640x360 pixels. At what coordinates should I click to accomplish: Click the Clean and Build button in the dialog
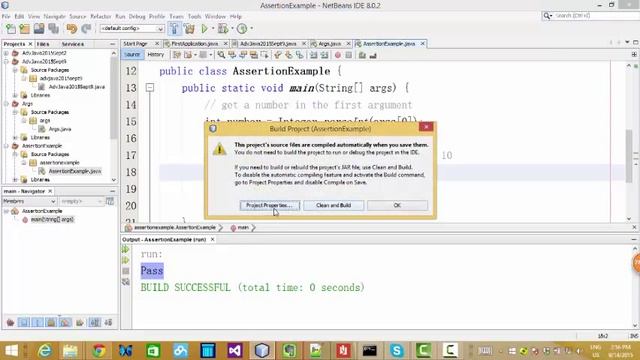pyautogui.click(x=333, y=205)
